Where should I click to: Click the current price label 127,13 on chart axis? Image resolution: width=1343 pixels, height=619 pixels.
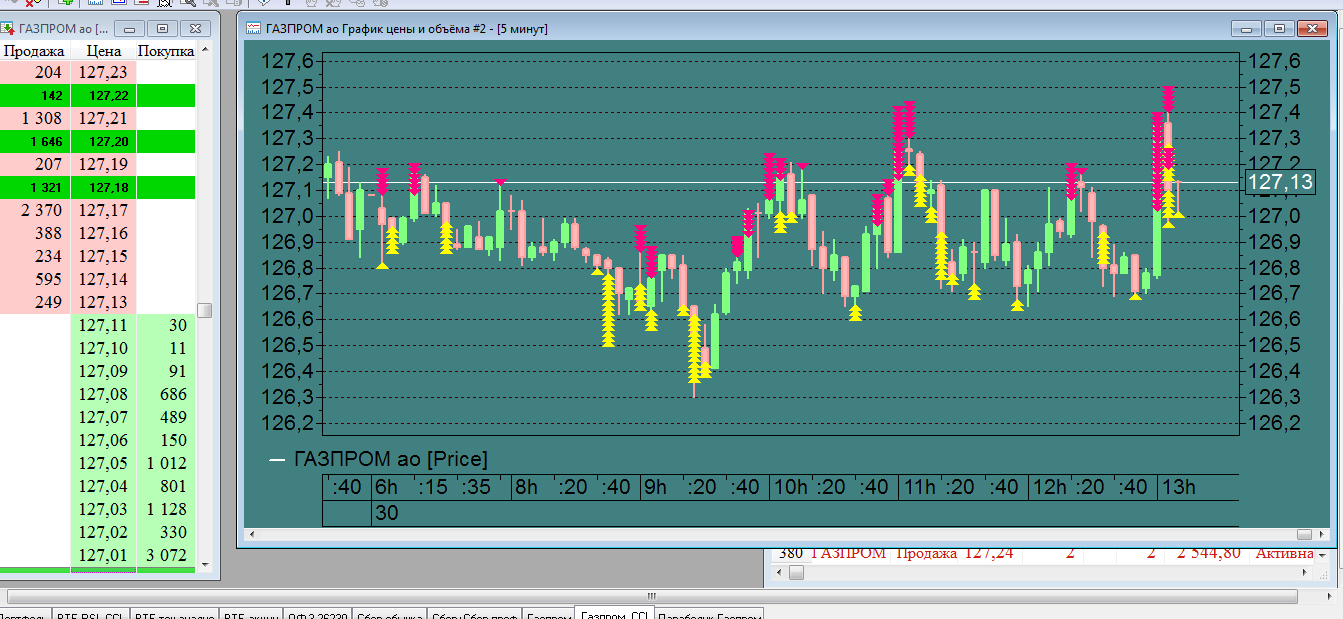point(1280,182)
